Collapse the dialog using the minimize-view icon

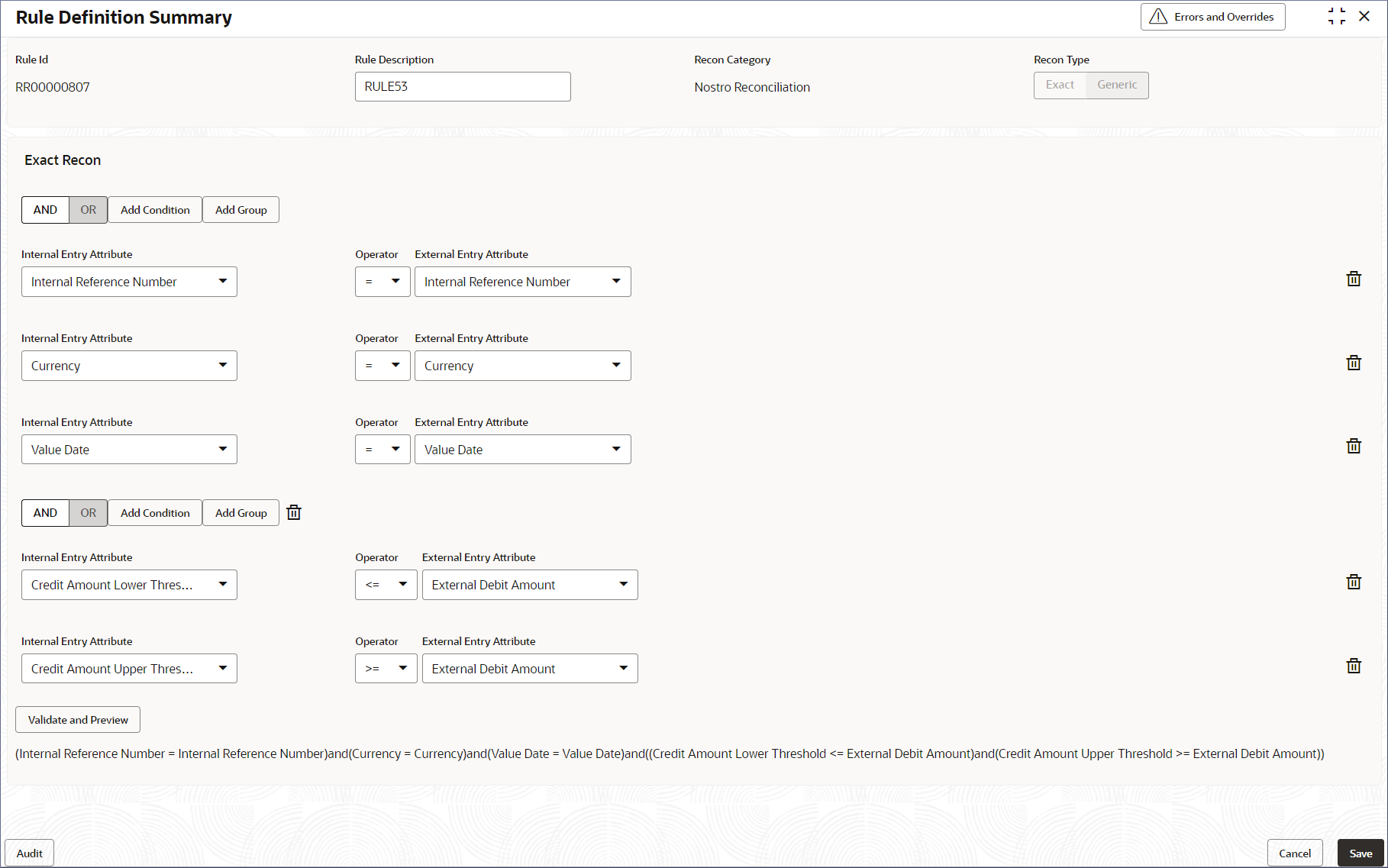tap(1337, 16)
